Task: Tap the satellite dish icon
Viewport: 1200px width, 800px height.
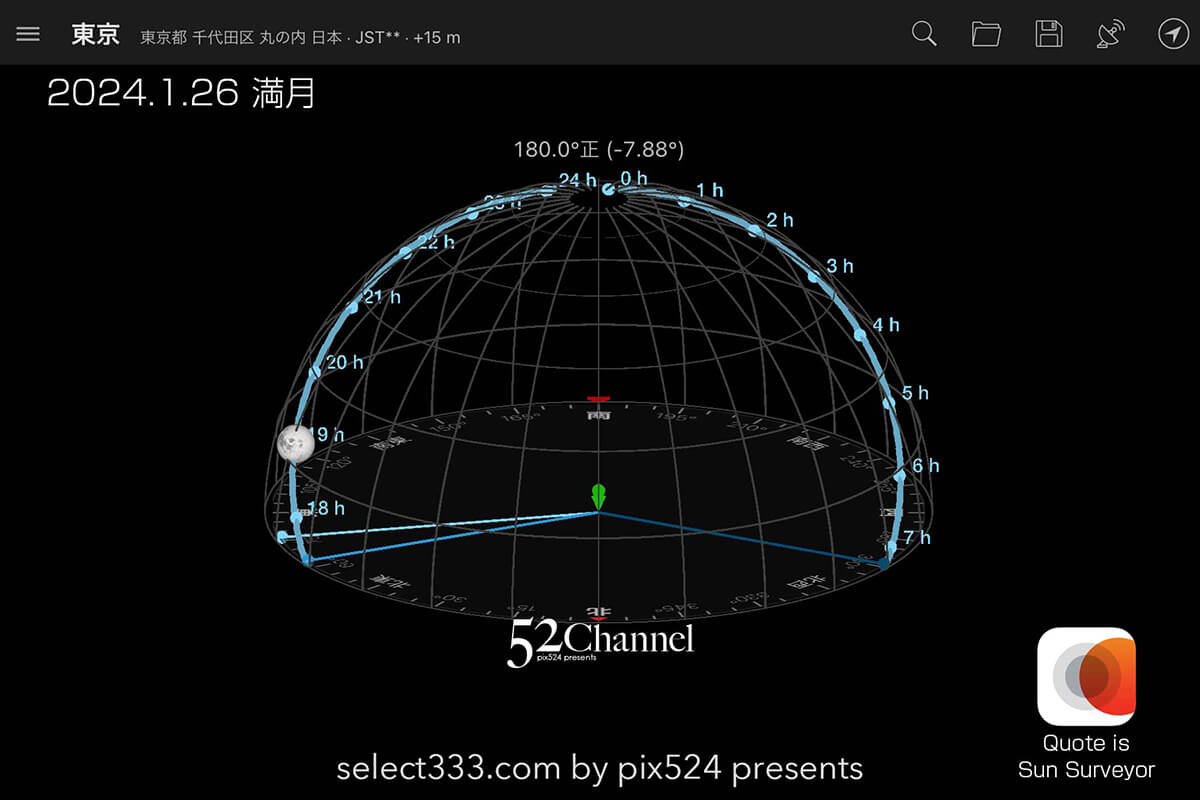Action: [1110, 34]
